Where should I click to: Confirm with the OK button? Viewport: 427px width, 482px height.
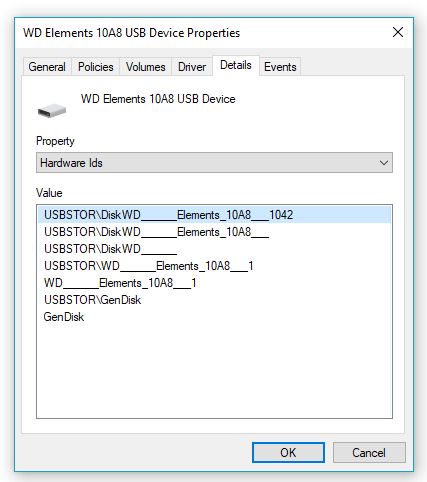[x=288, y=452]
